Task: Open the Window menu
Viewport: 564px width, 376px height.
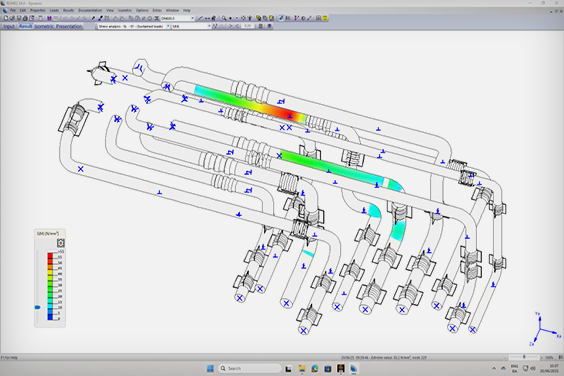Action: (x=172, y=10)
